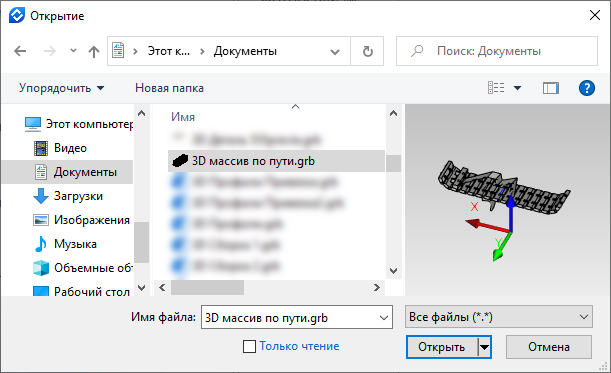Focus the 'Поиск: Документы' search field
The image size is (611, 373).
(x=496, y=51)
